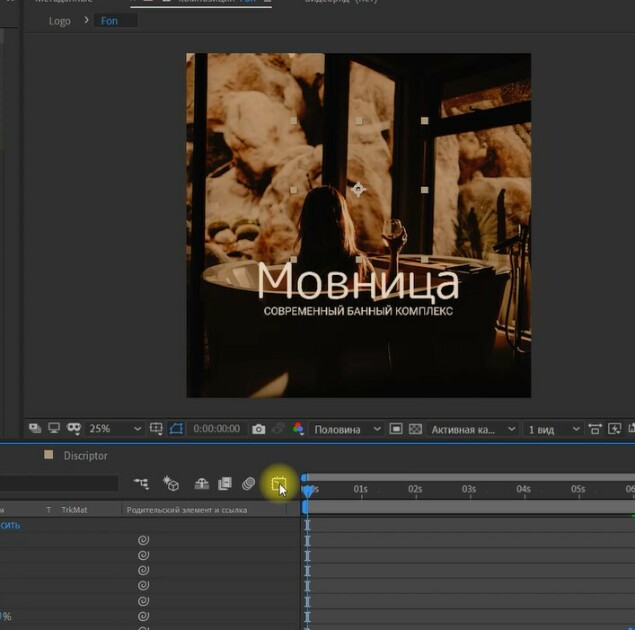Image resolution: width=635 pixels, height=630 pixels.
Task: Click the 03s mark on time ruler
Action: 469,490
